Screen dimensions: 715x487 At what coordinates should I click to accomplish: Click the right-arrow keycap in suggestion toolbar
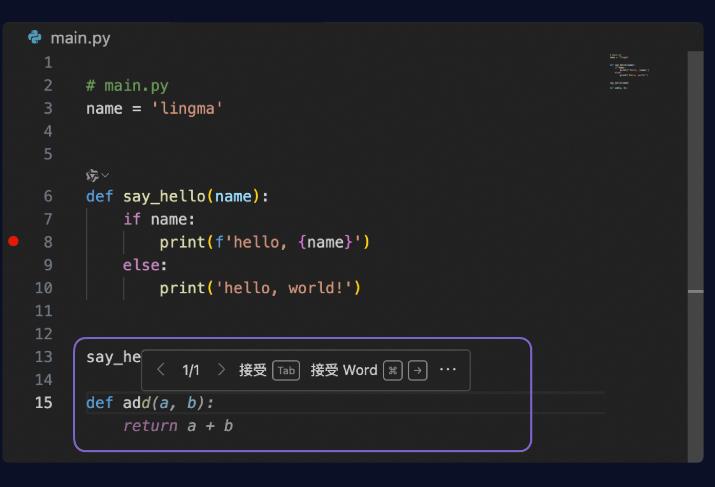point(418,370)
